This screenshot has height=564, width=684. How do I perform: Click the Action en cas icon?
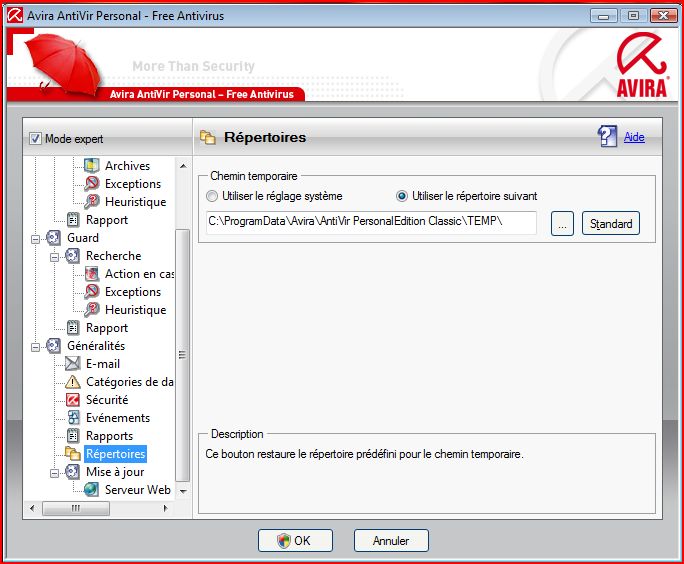pos(92,273)
